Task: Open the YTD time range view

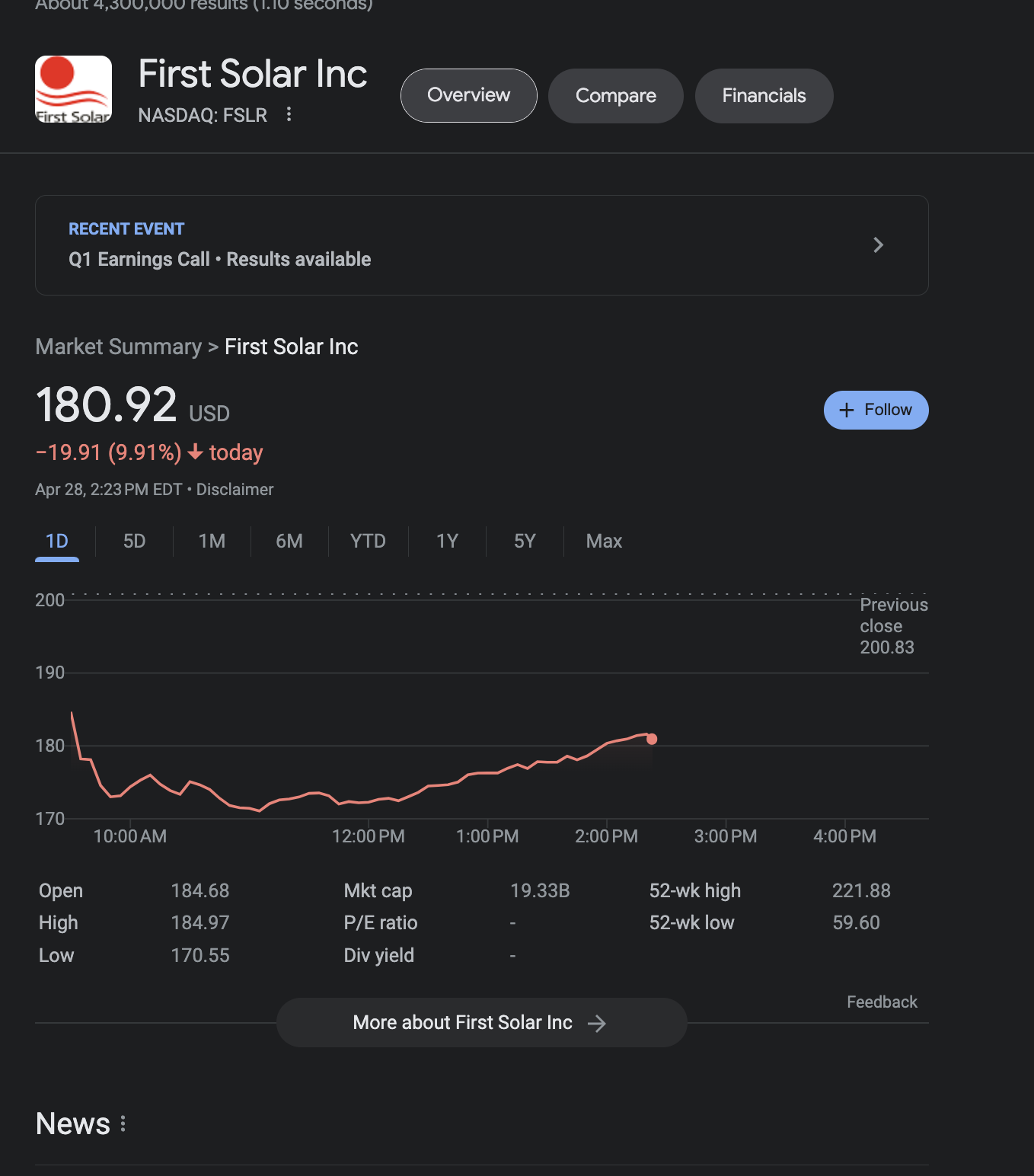Action: pos(368,541)
